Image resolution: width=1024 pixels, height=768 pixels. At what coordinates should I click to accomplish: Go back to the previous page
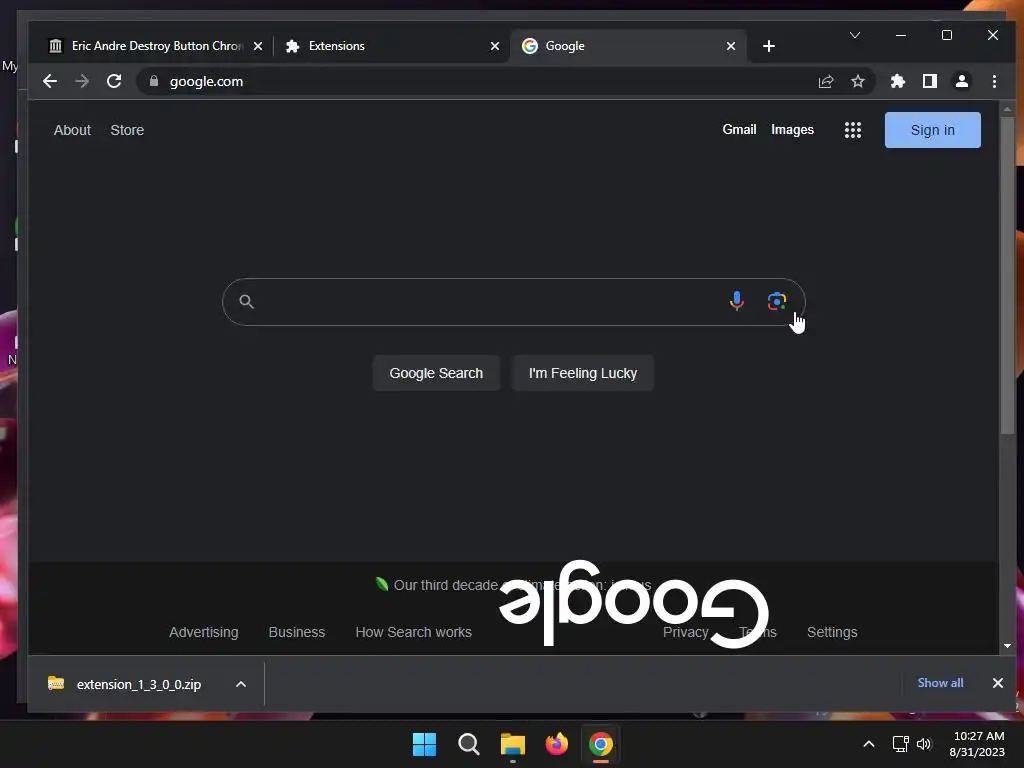coord(50,81)
